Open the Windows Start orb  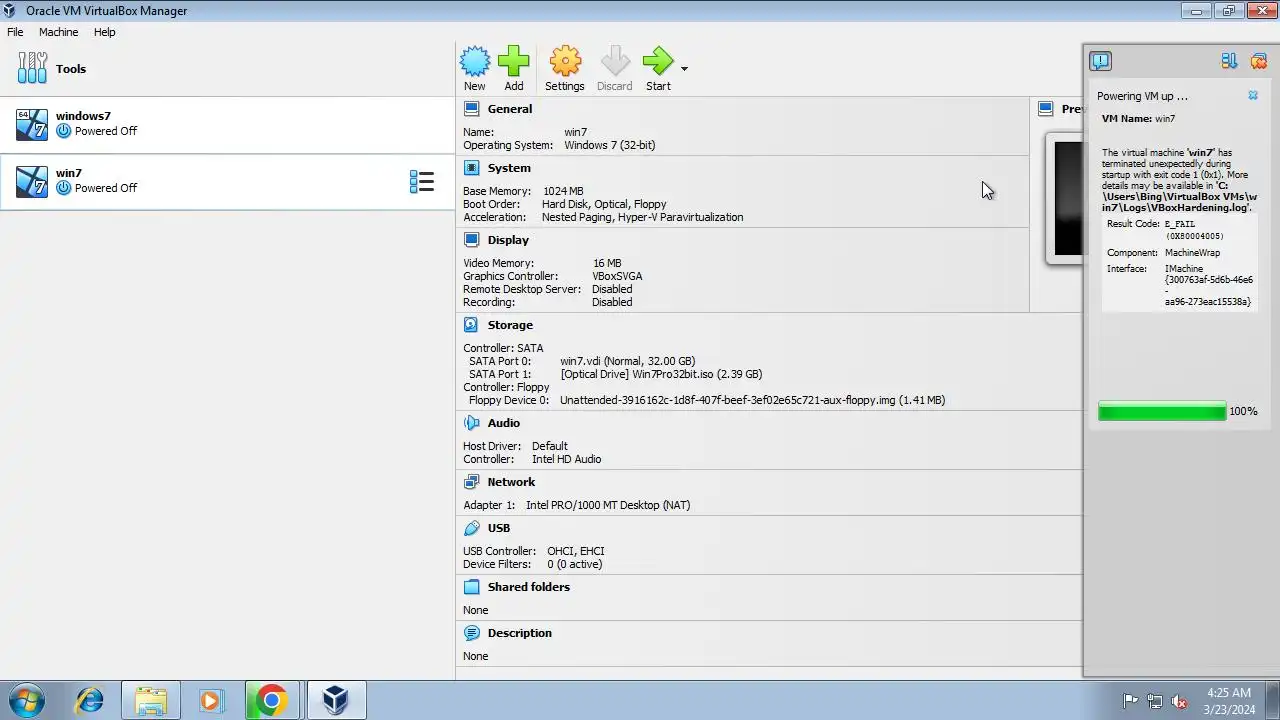tap(27, 700)
